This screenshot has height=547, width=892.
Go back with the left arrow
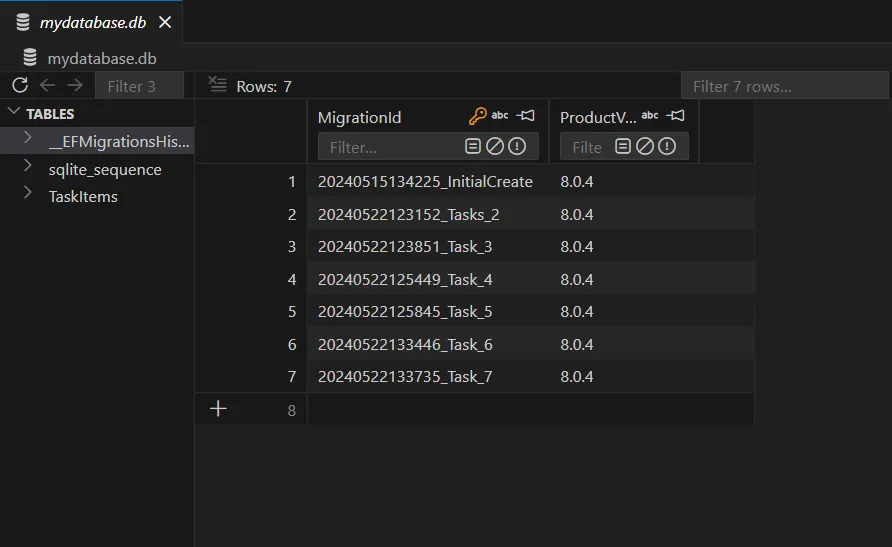coord(48,85)
